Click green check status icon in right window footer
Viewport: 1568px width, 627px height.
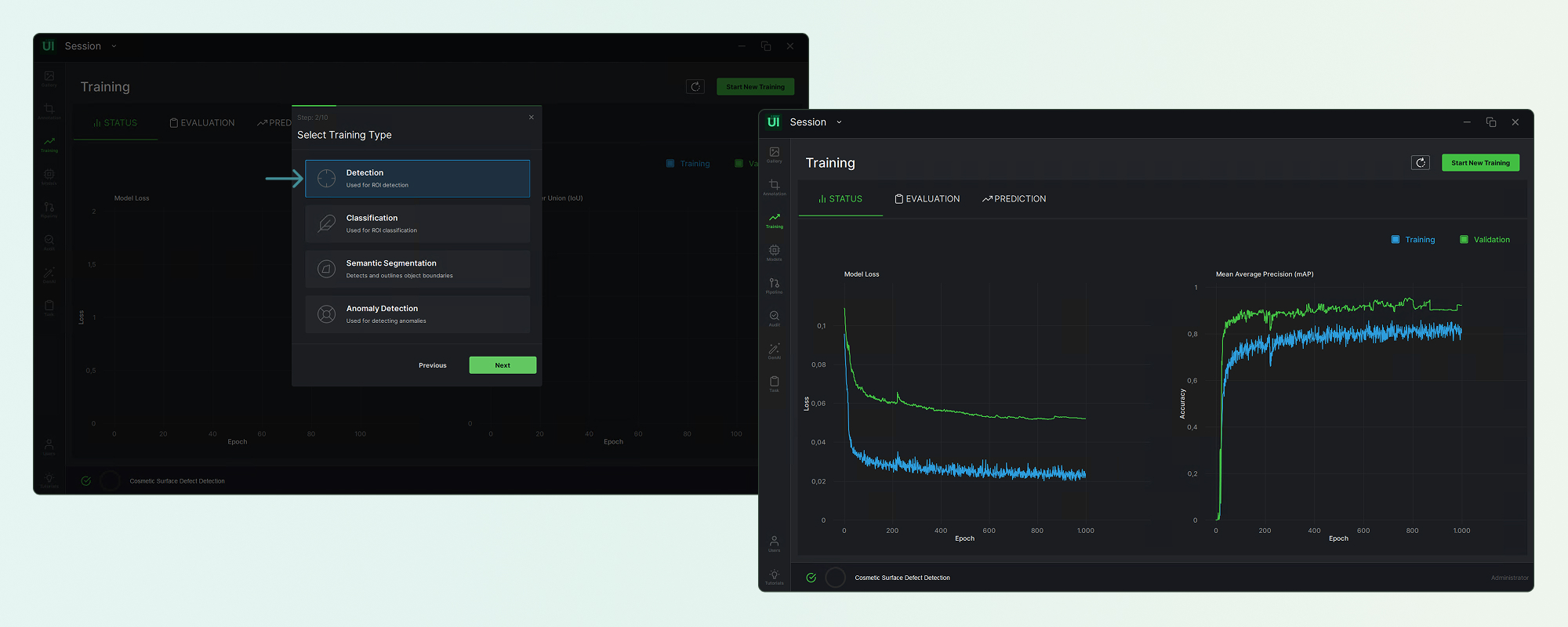pyautogui.click(x=811, y=578)
